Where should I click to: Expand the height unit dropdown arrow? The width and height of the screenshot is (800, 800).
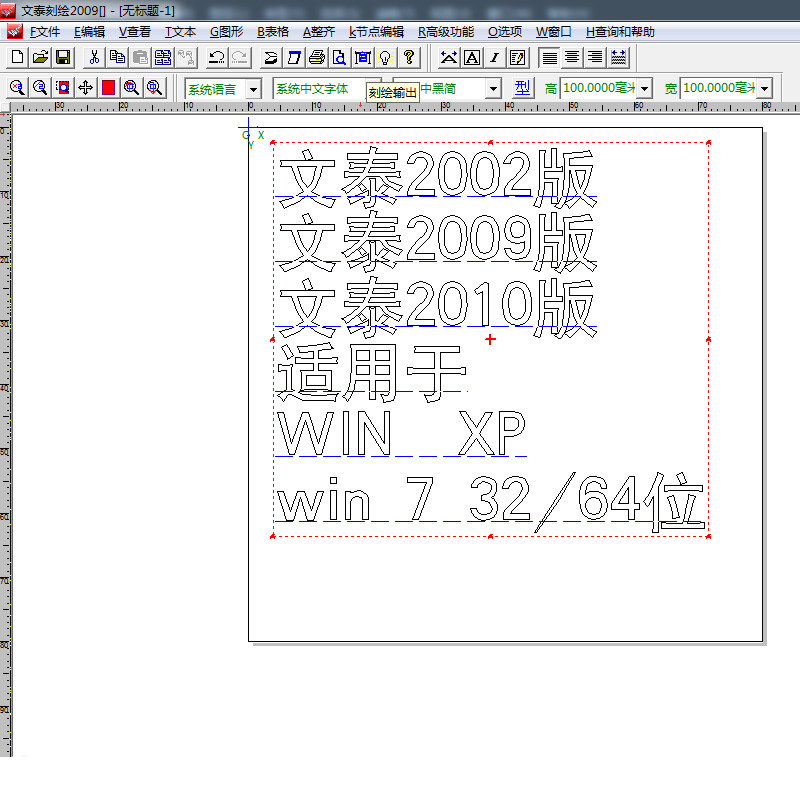point(645,89)
